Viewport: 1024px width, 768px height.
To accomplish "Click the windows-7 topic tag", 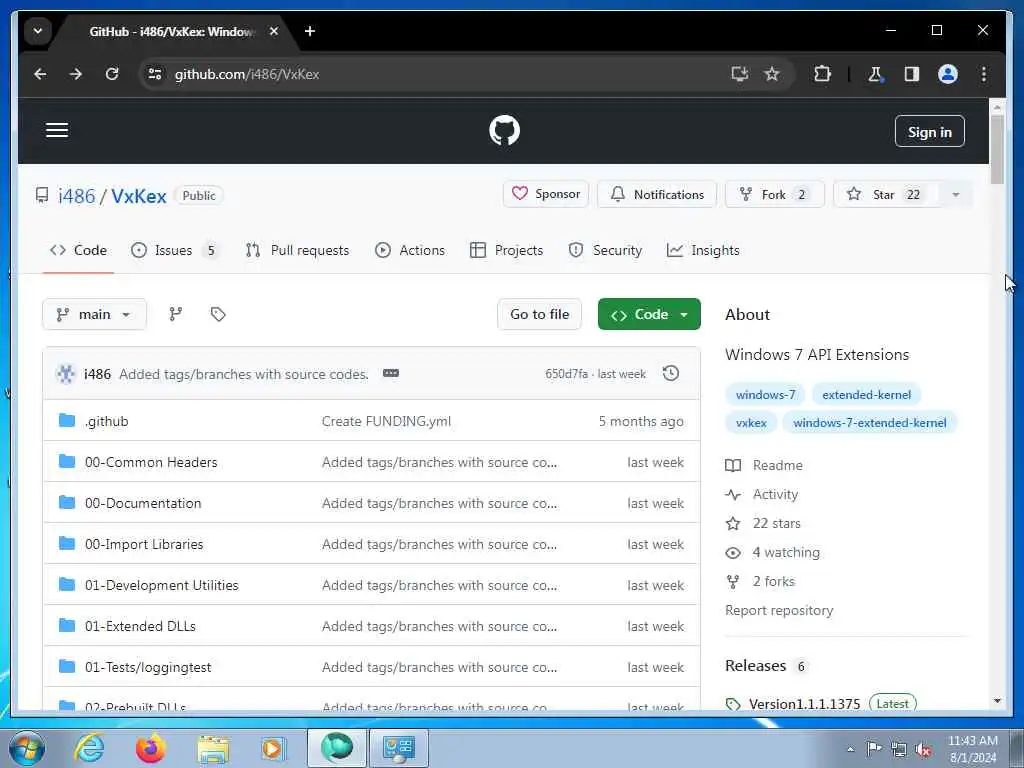I will pos(765,394).
